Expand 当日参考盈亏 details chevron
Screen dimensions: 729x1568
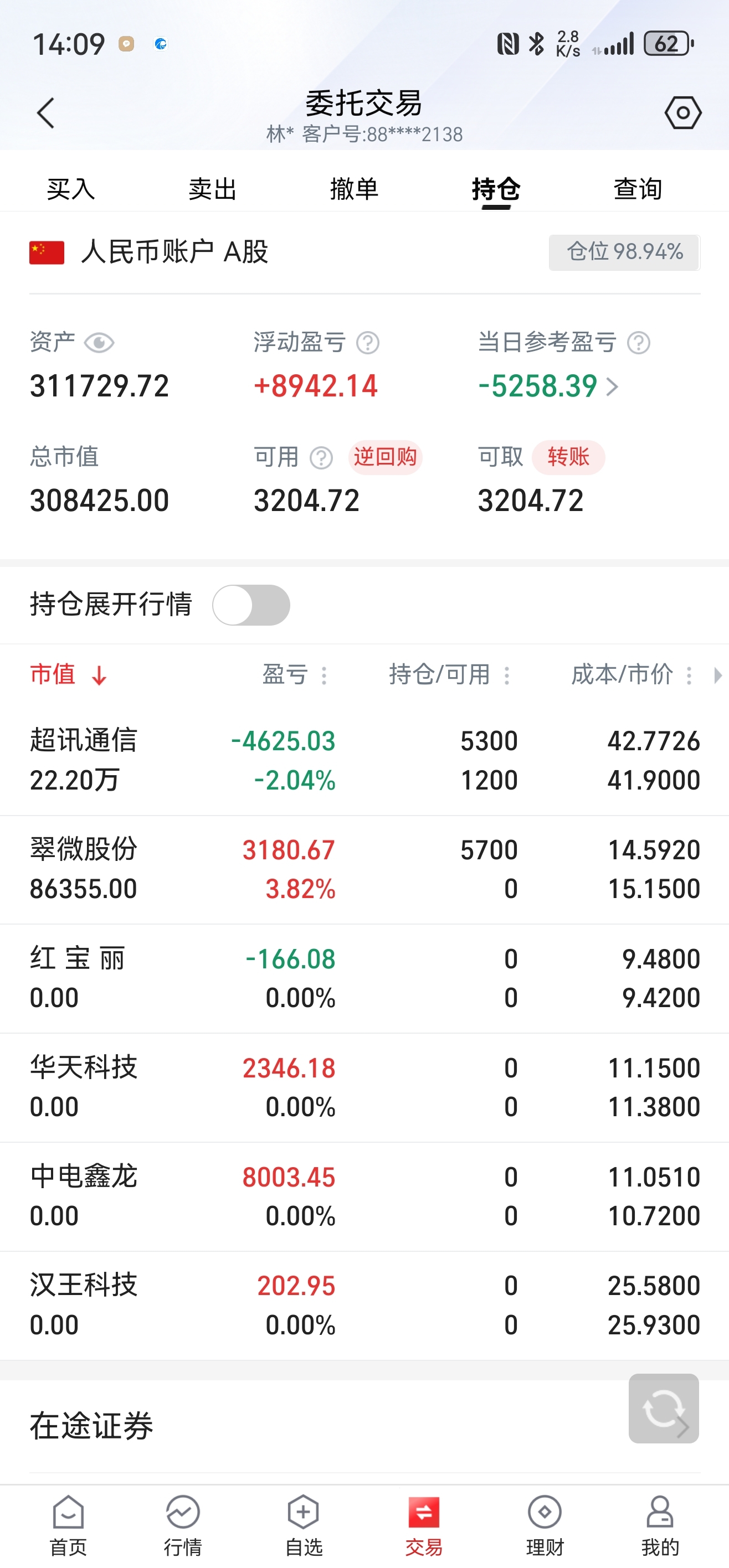point(613,386)
